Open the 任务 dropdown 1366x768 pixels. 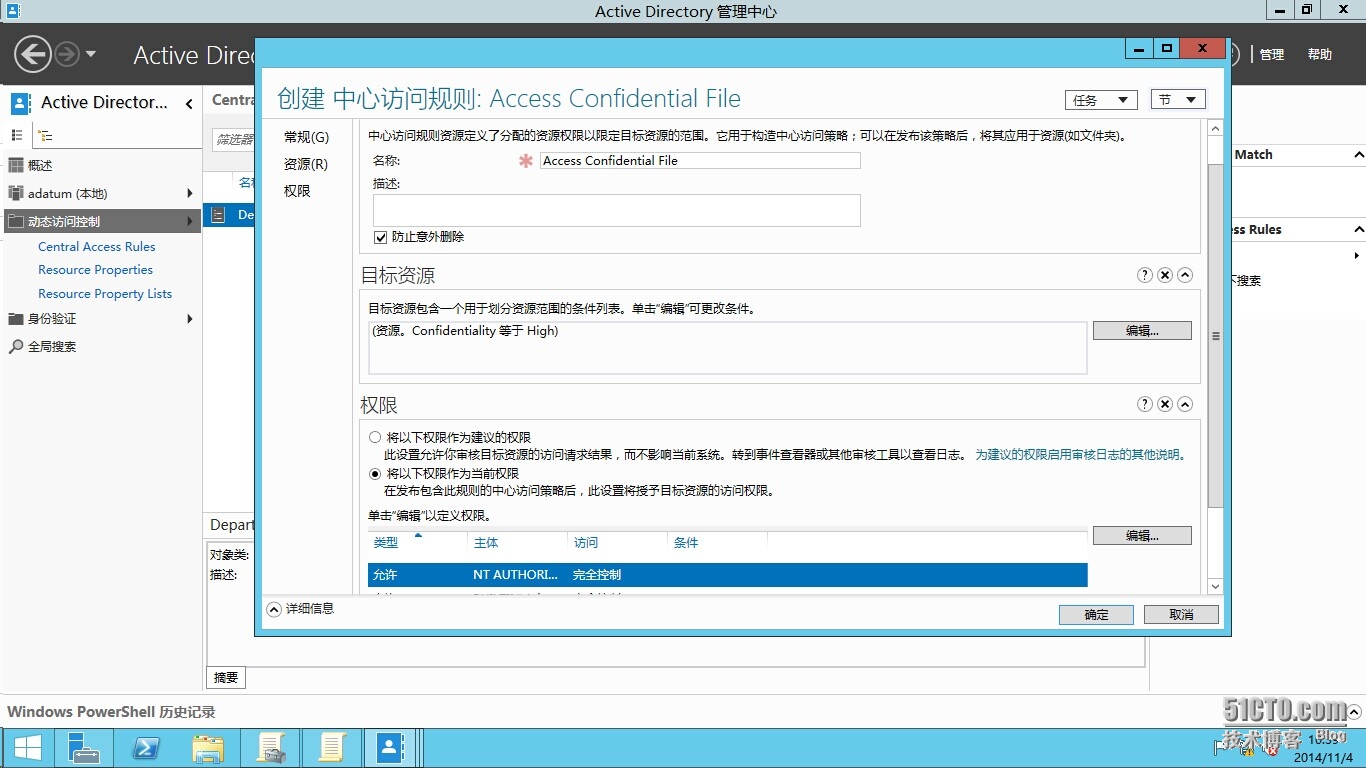pyautogui.click(x=1101, y=100)
